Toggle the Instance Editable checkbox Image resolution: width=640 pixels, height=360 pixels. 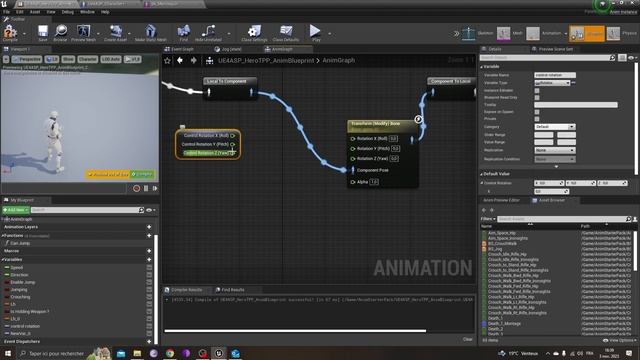[537, 91]
